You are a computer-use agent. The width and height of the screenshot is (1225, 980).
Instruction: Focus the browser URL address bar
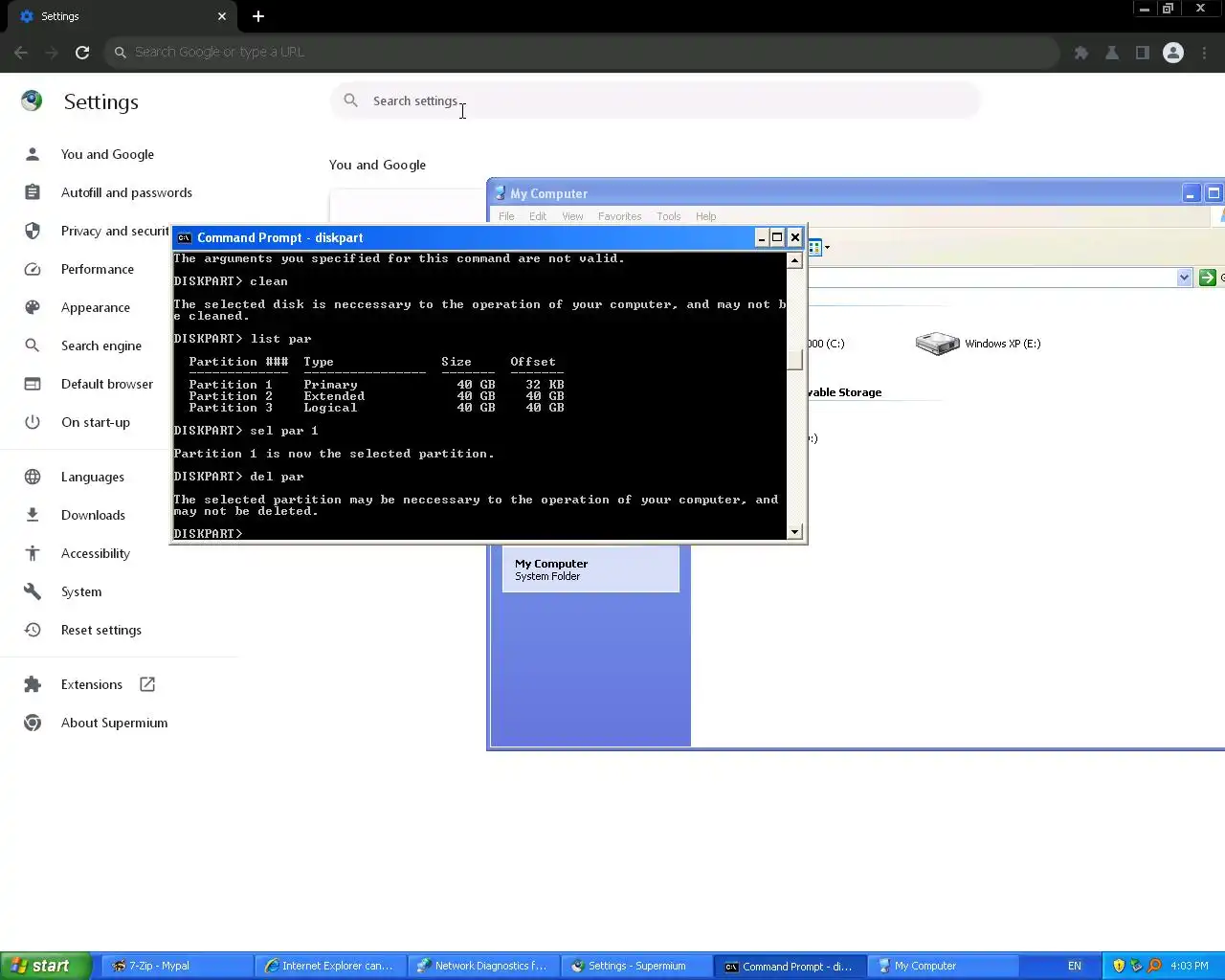click(x=582, y=53)
